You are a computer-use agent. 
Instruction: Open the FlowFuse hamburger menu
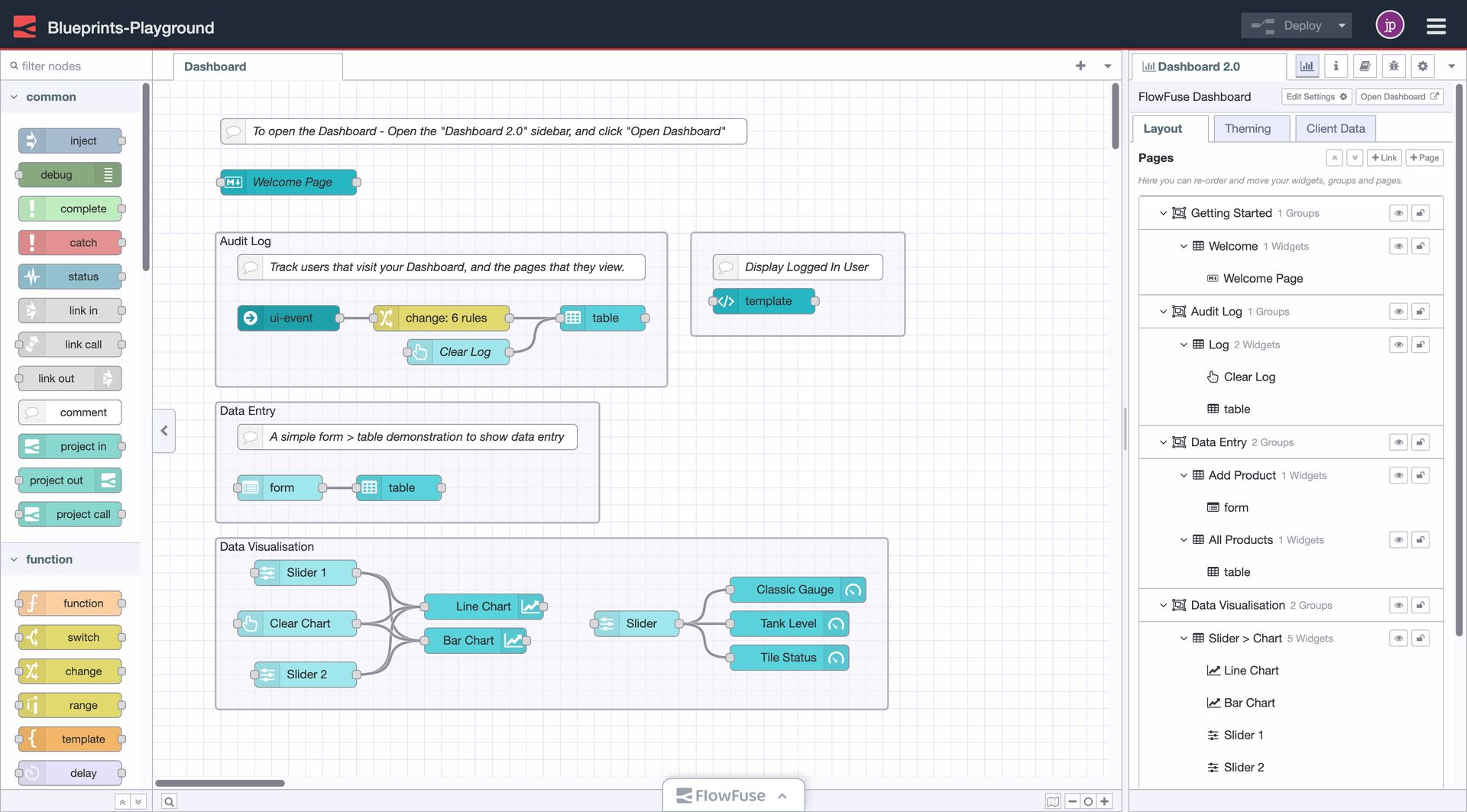click(x=1436, y=25)
